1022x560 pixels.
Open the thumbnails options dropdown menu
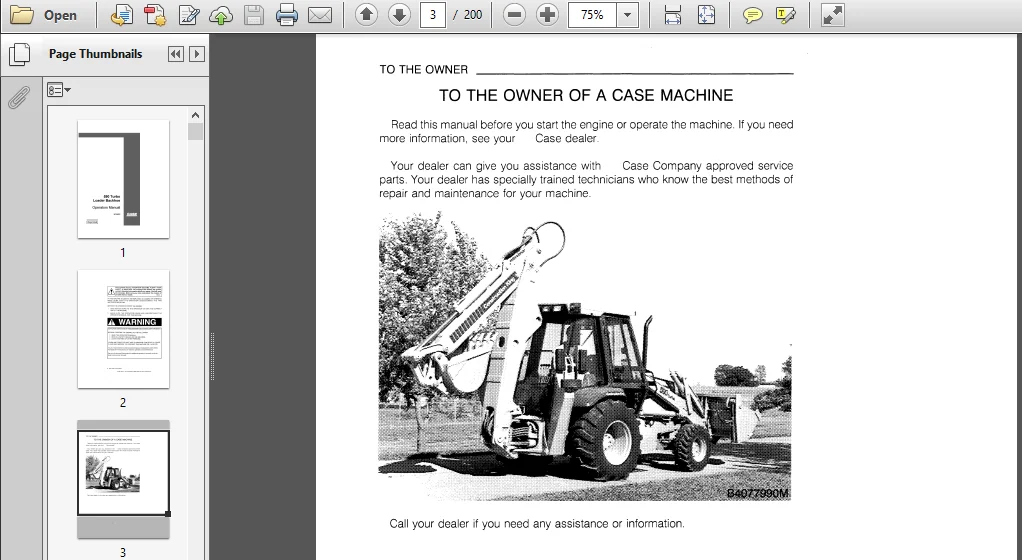tap(59, 90)
